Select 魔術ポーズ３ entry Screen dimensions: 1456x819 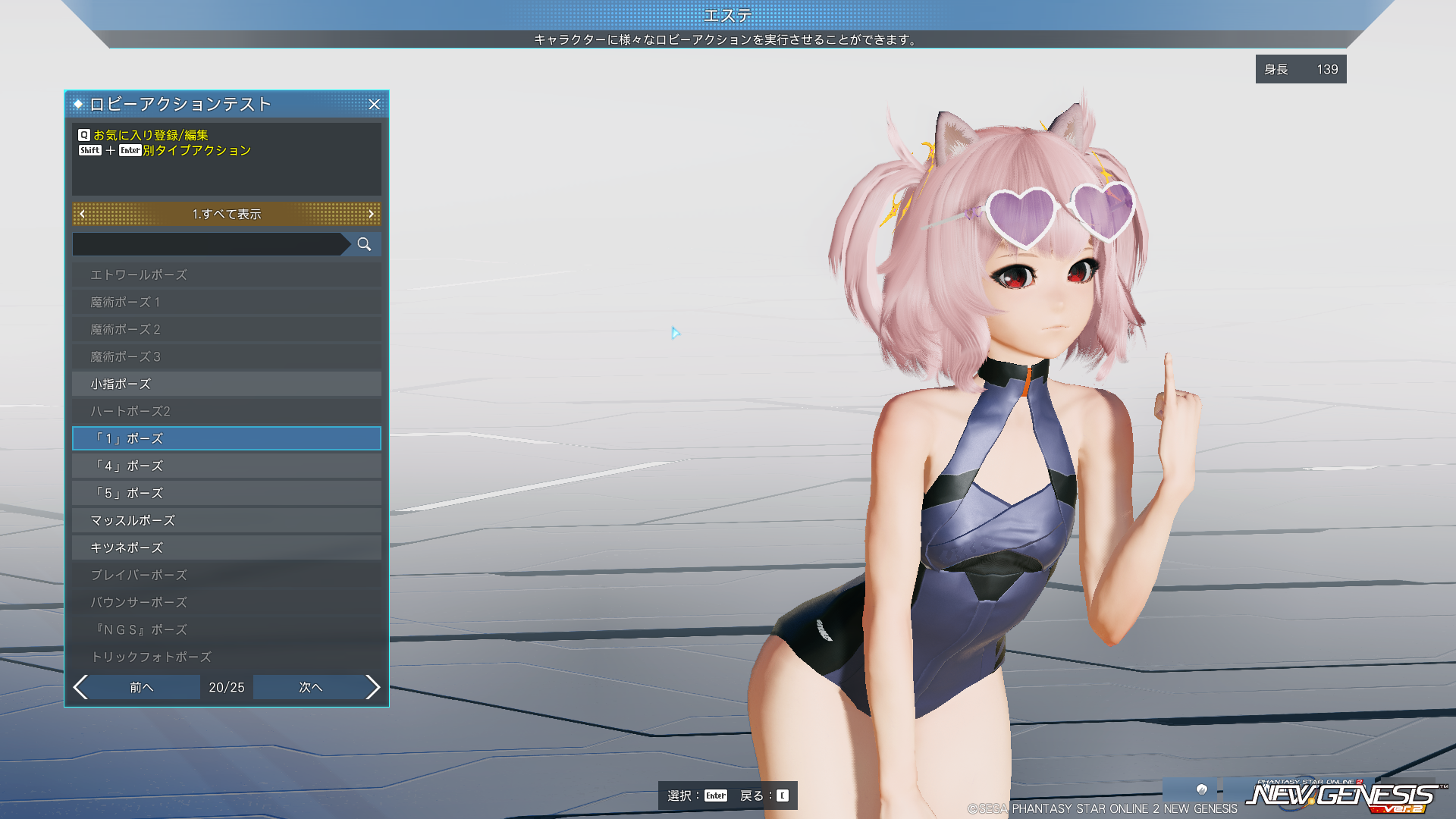(x=227, y=356)
